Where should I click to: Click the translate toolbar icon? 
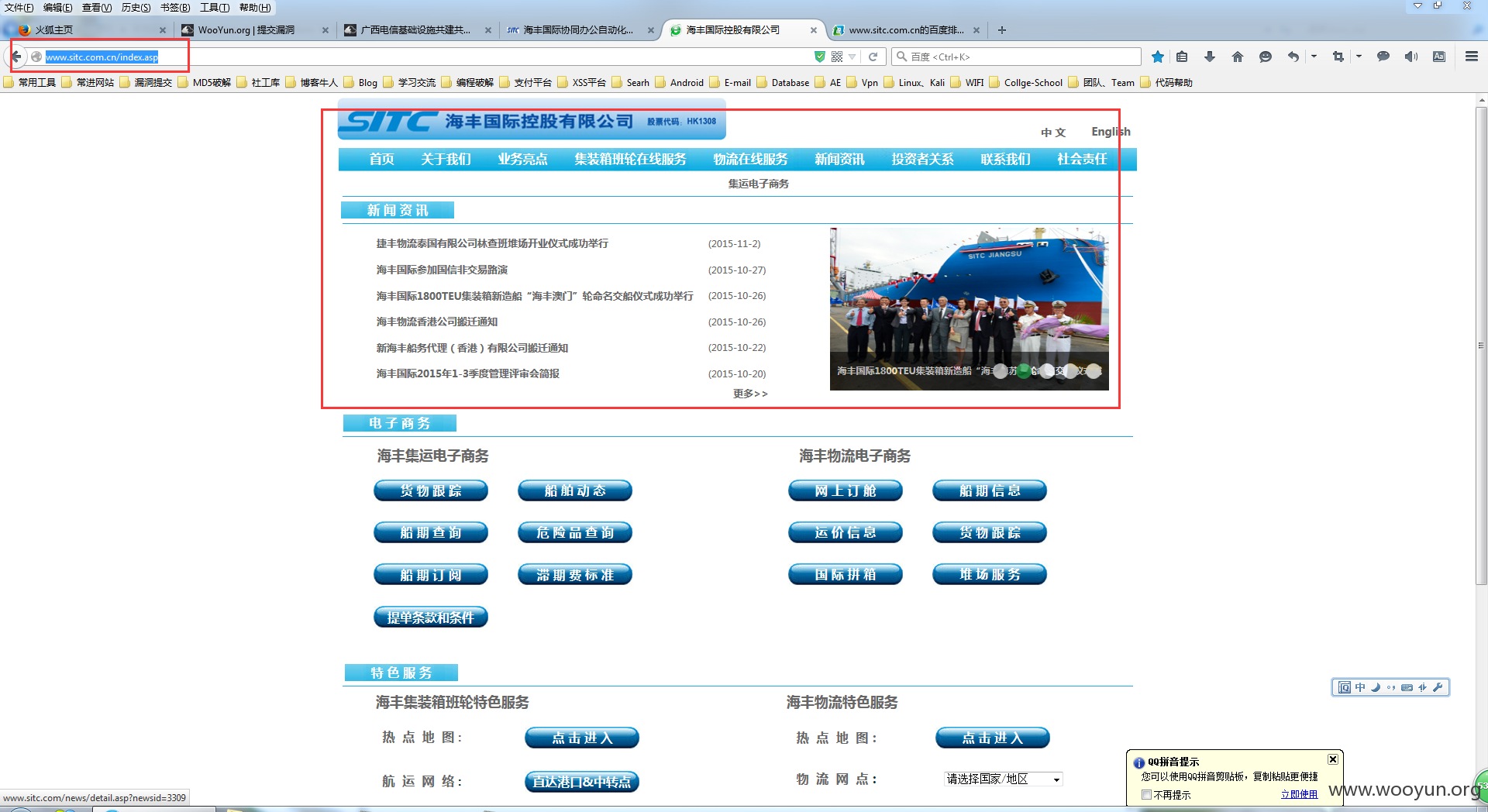[1439, 57]
